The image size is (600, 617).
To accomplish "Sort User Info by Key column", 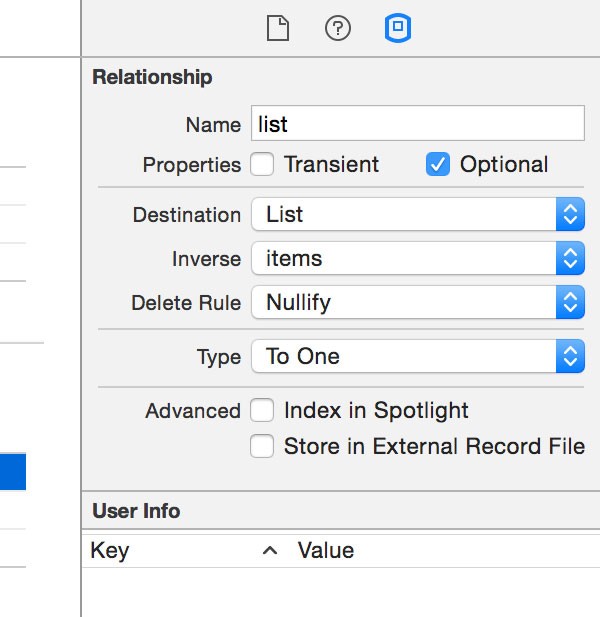I will [185, 550].
